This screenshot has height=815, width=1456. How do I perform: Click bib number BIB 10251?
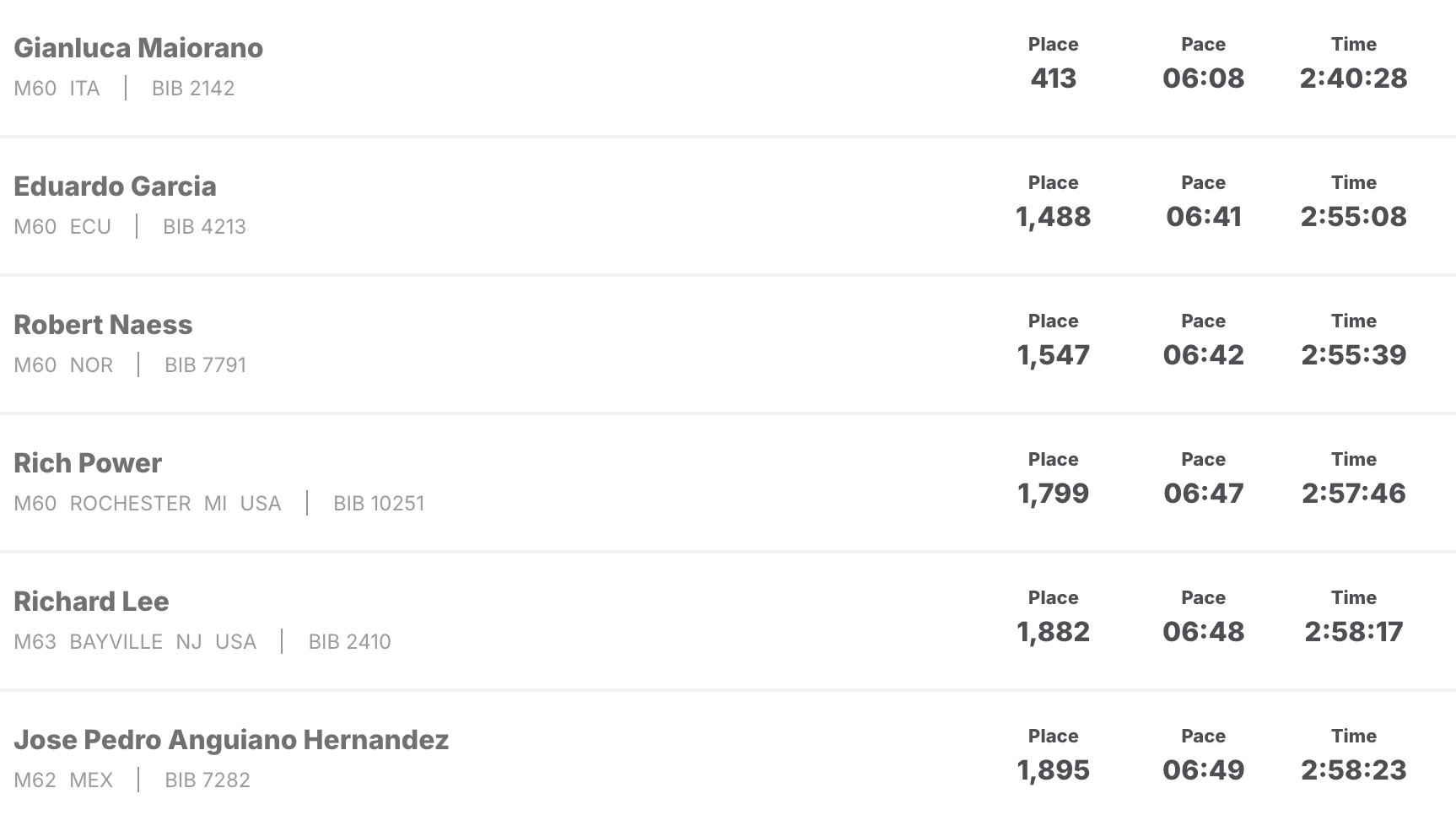tap(379, 504)
